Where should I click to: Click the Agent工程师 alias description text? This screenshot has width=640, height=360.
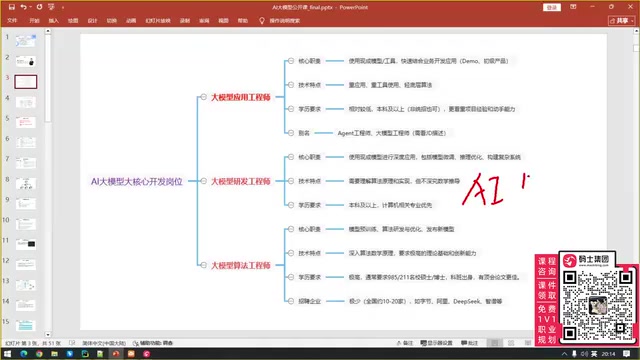point(392,133)
